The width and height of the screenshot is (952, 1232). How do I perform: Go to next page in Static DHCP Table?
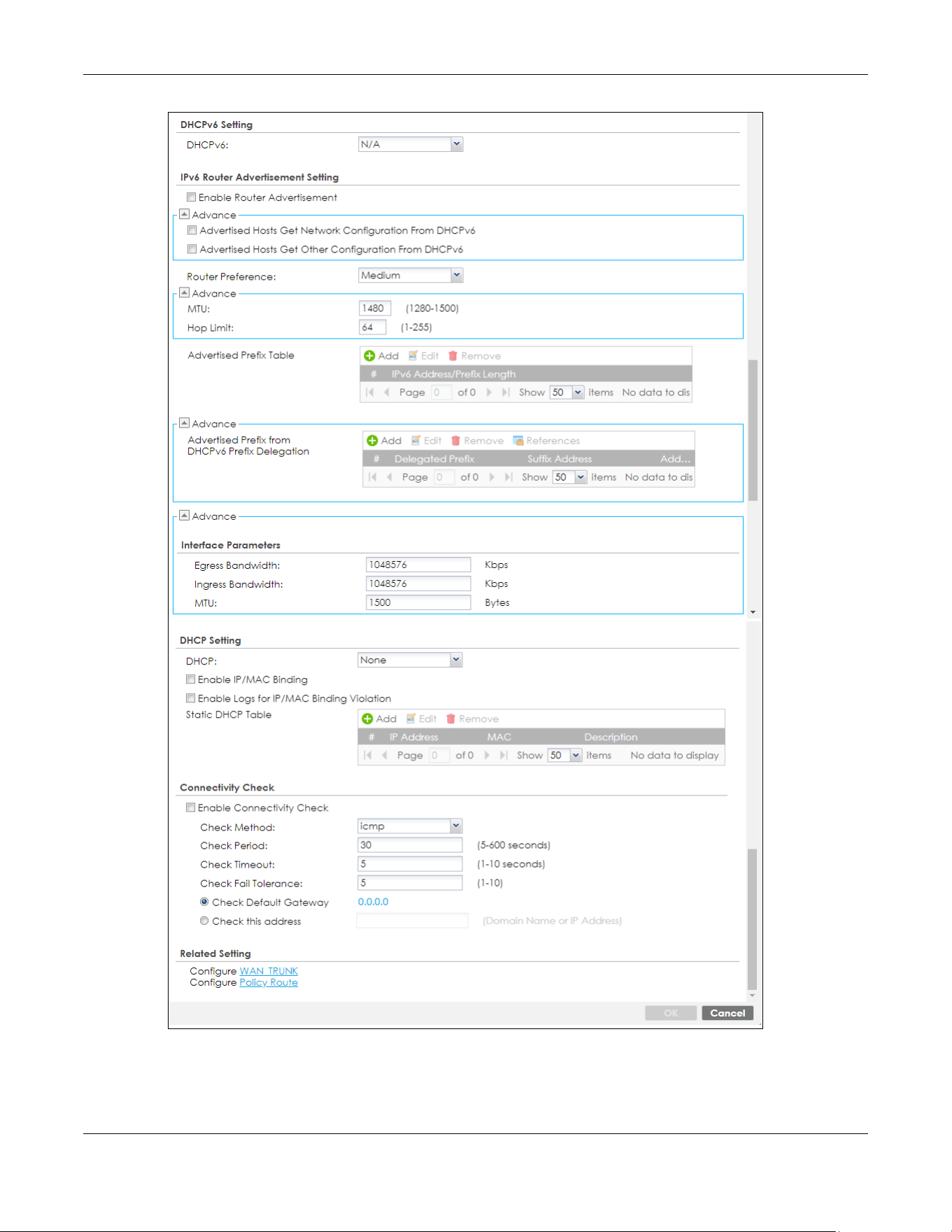coord(487,755)
